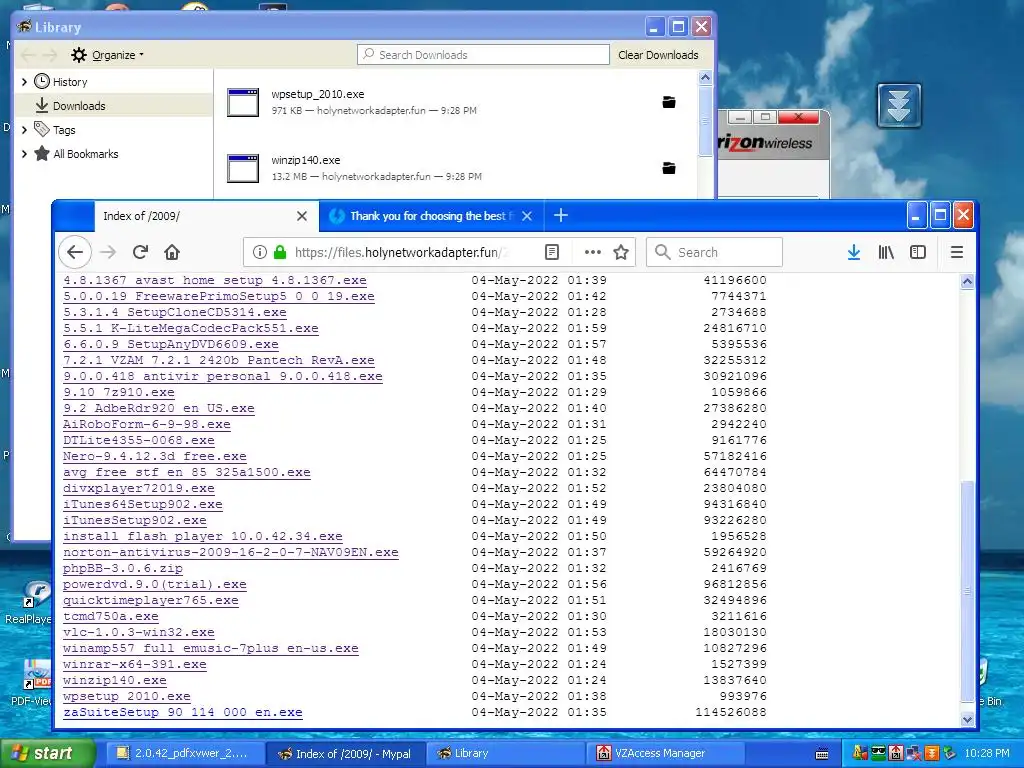
Task: Show downloads progress arrow in toolbar
Action: [x=854, y=252]
